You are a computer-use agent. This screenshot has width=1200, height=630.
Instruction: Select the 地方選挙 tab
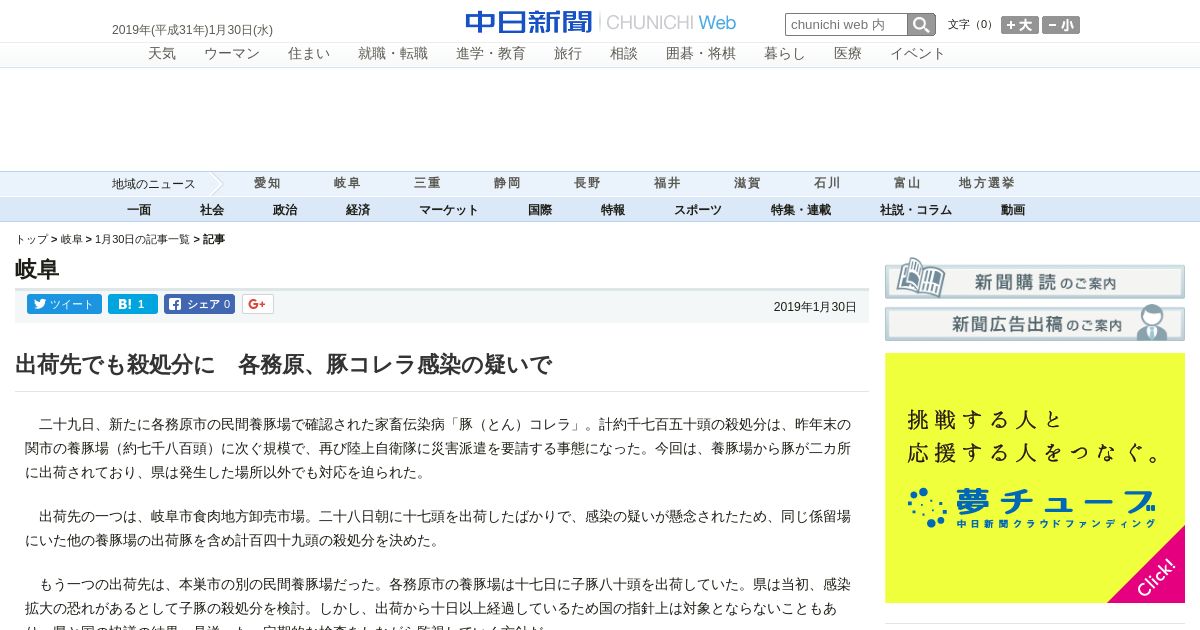click(x=987, y=183)
